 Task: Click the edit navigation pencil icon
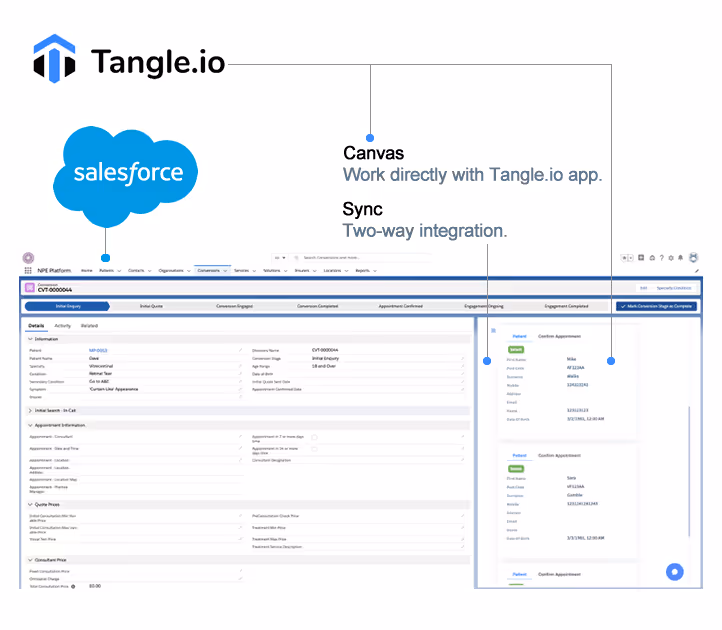point(697,271)
